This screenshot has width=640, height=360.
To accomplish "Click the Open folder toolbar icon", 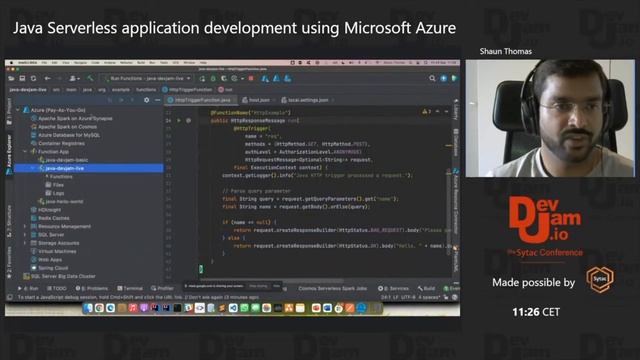I will pyautogui.click(x=11, y=78).
